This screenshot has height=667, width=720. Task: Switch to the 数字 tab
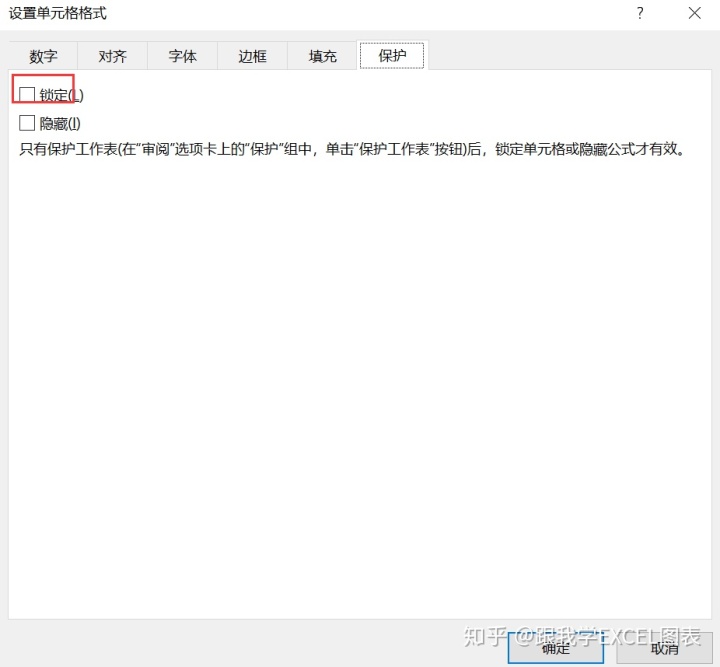(43, 56)
